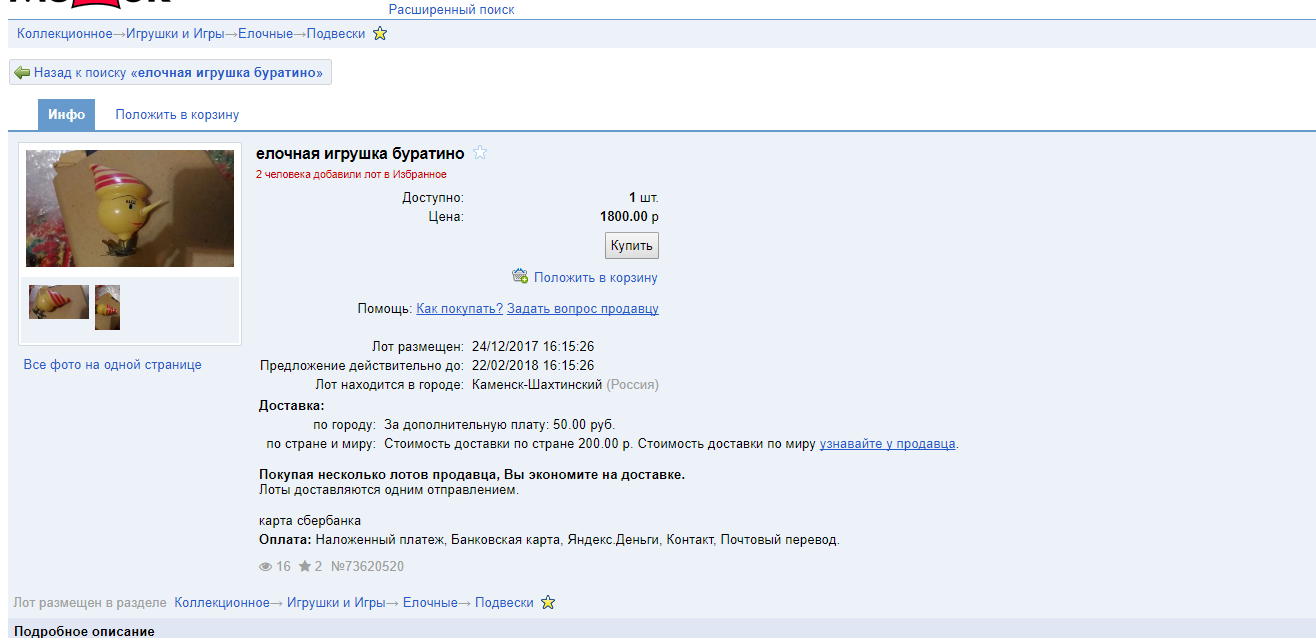Image resolution: width=1316 pixels, height=638 pixels.
Task: Click the green back arrow icon
Action: [x=22, y=73]
